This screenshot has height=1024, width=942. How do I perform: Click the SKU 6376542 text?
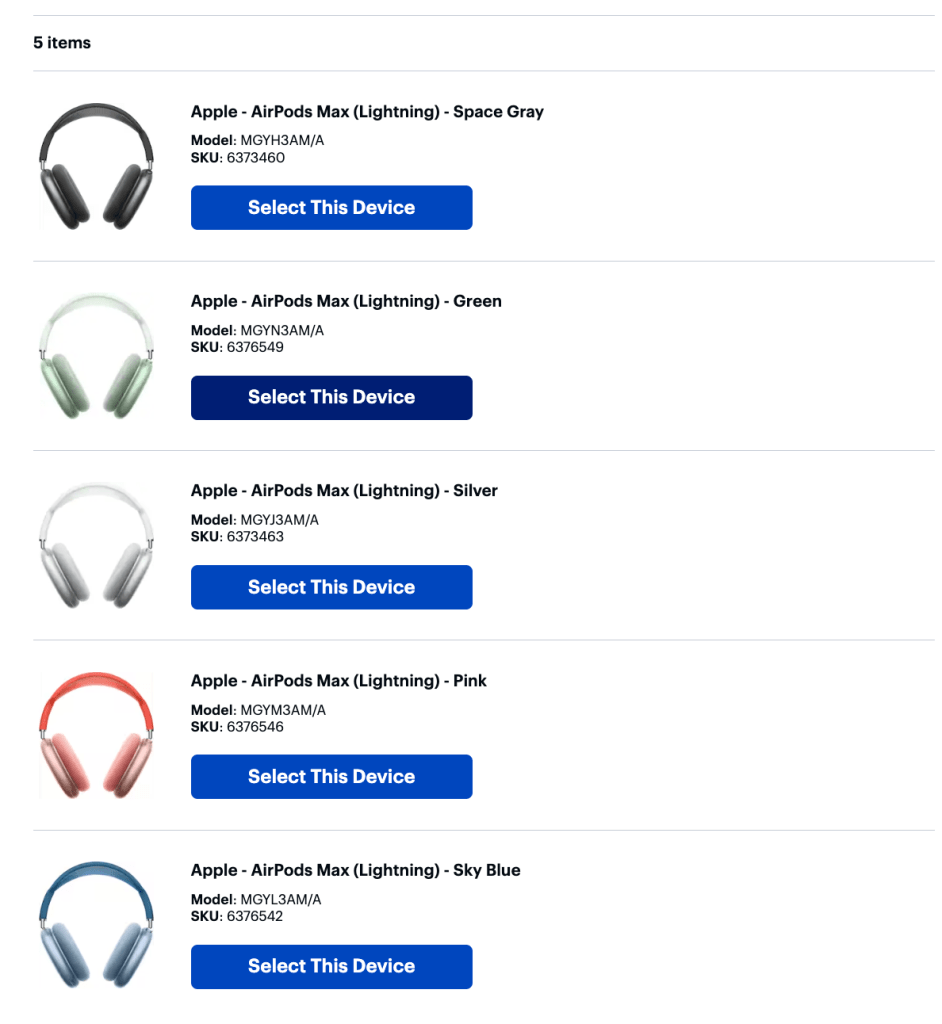[x=255, y=916]
